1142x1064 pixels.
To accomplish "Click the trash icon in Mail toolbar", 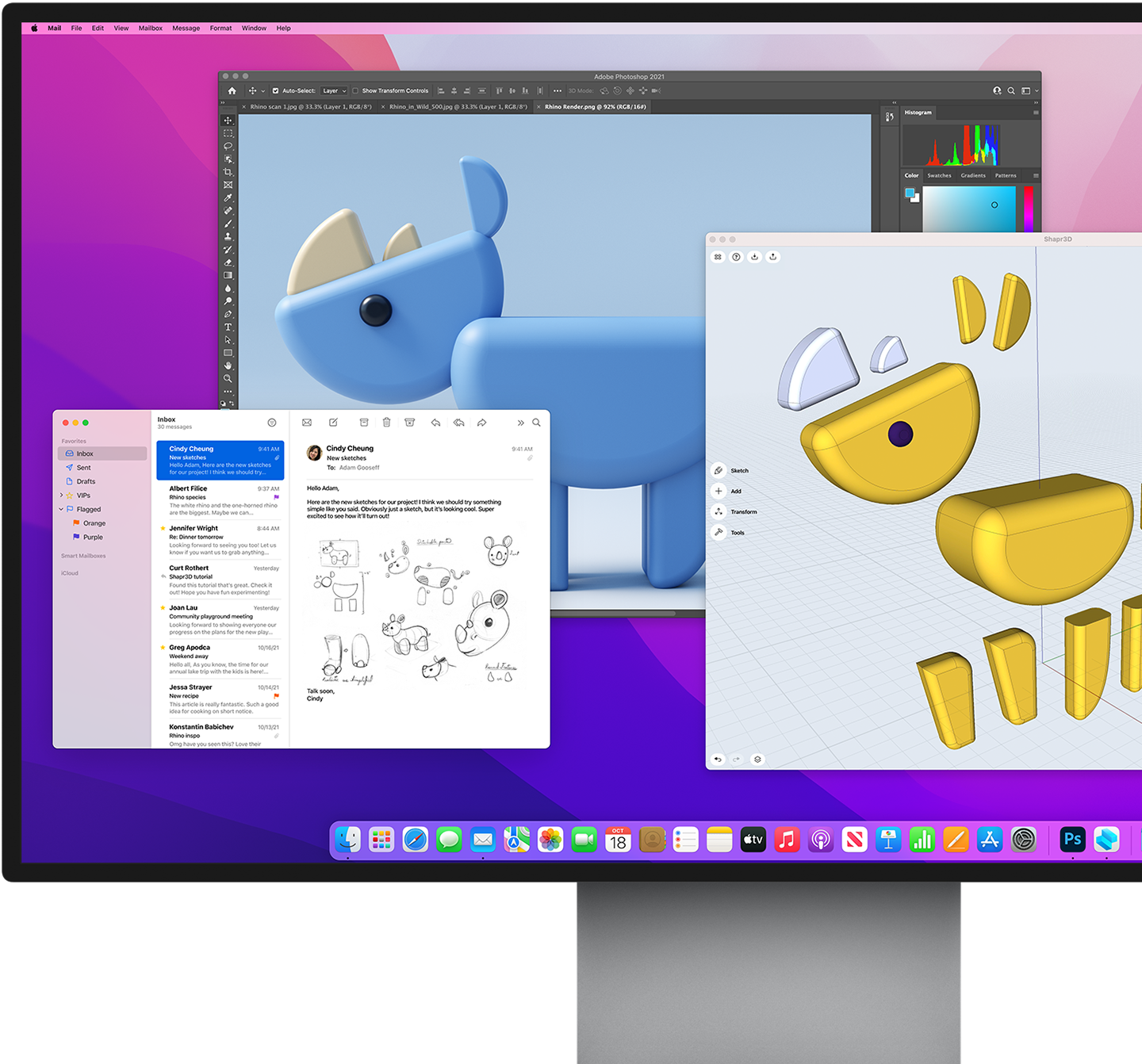I will point(386,423).
